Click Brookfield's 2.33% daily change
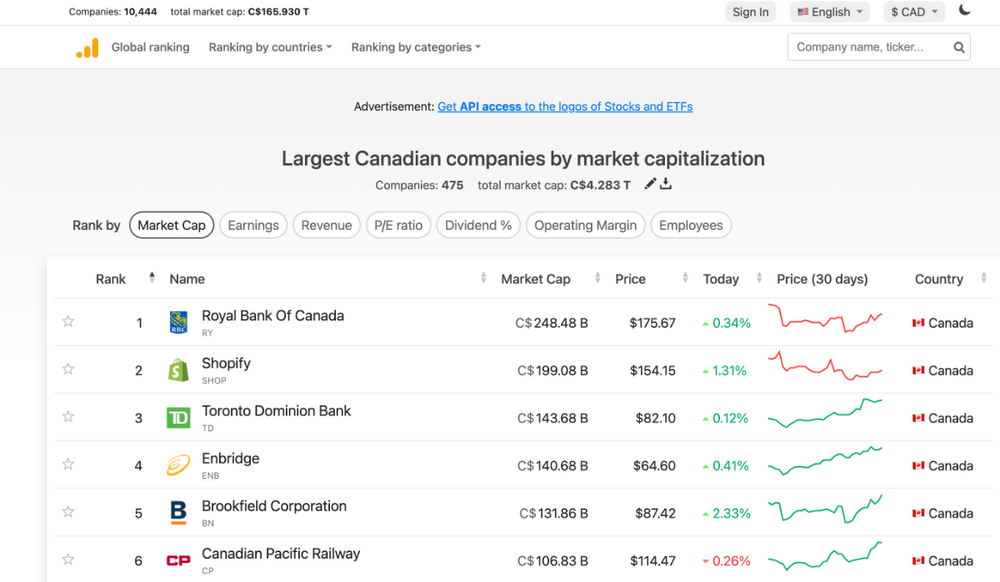Viewport: 1000px width, 582px height. tap(726, 513)
